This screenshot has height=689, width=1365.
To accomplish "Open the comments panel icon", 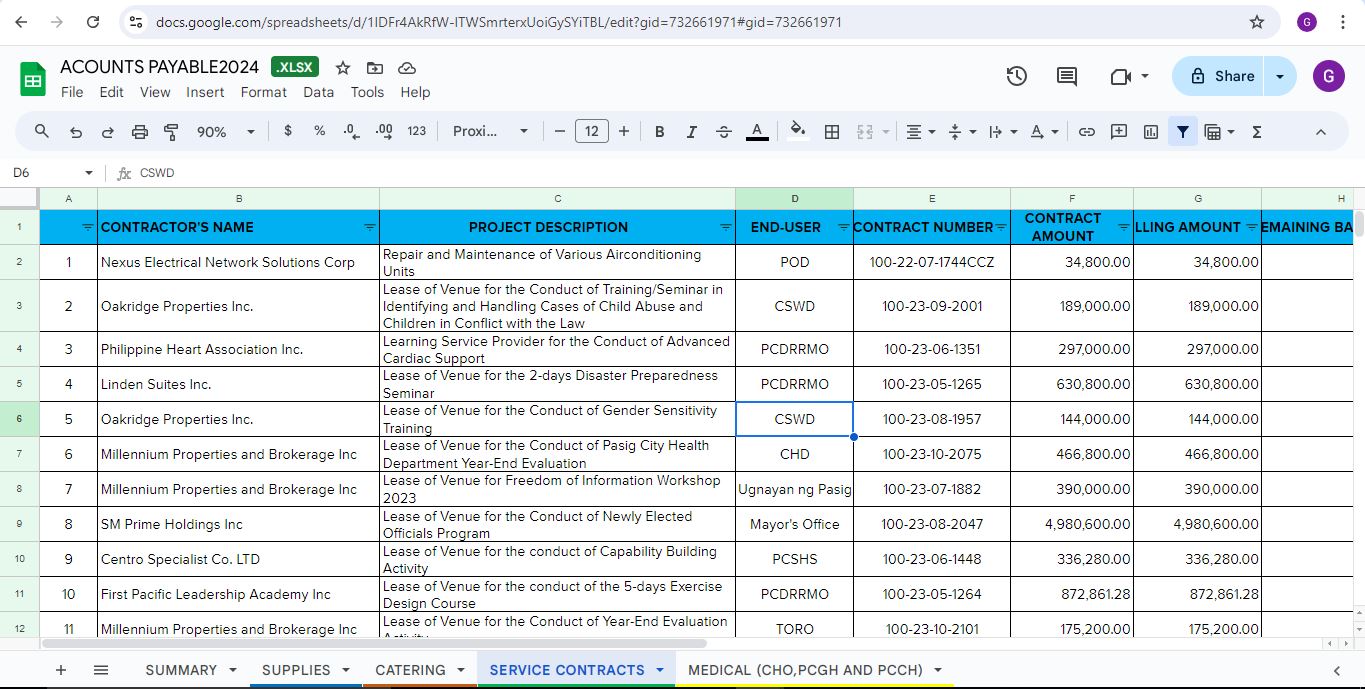I will [x=1067, y=76].
